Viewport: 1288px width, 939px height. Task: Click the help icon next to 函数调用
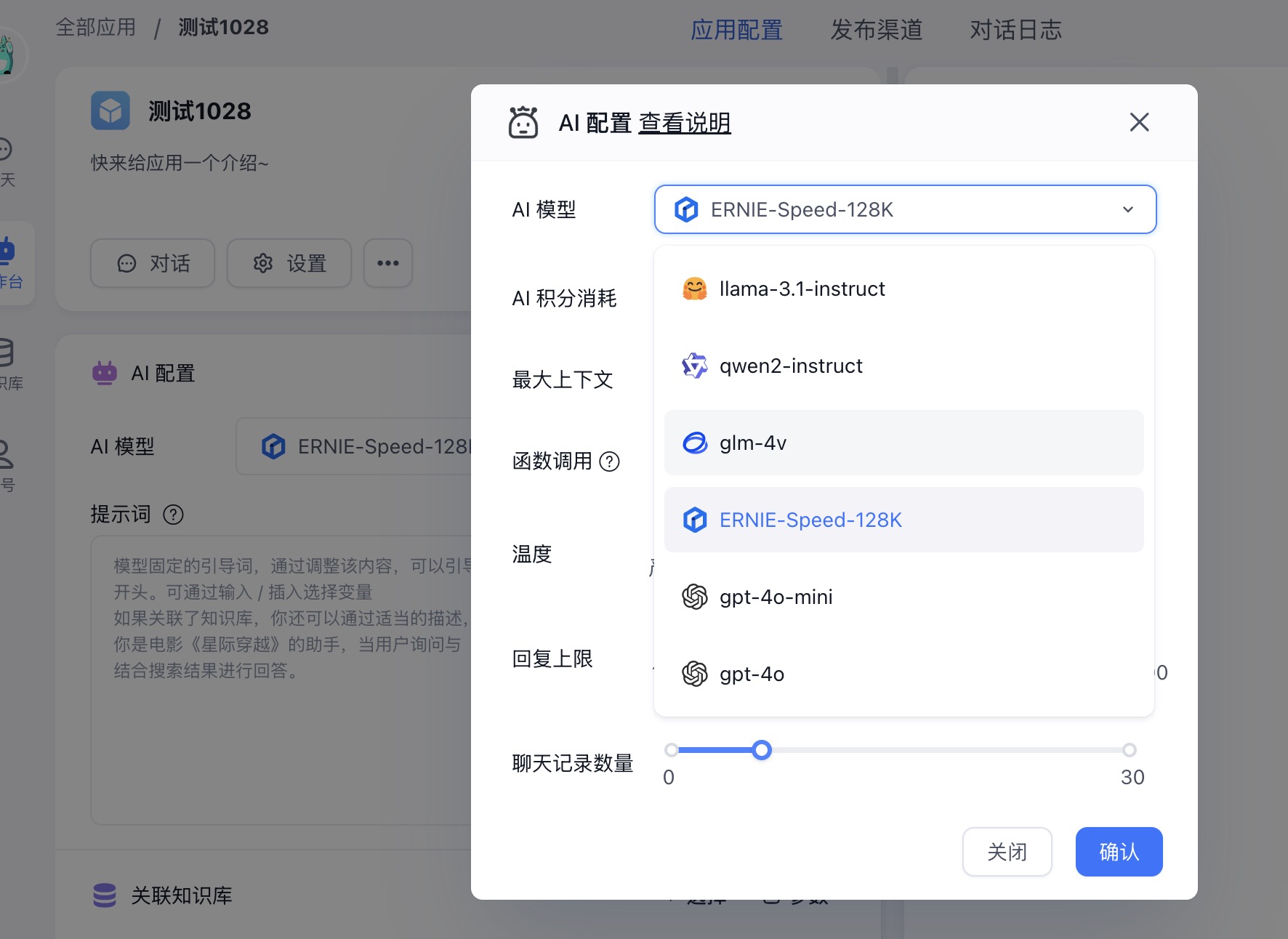pos(609,462)
